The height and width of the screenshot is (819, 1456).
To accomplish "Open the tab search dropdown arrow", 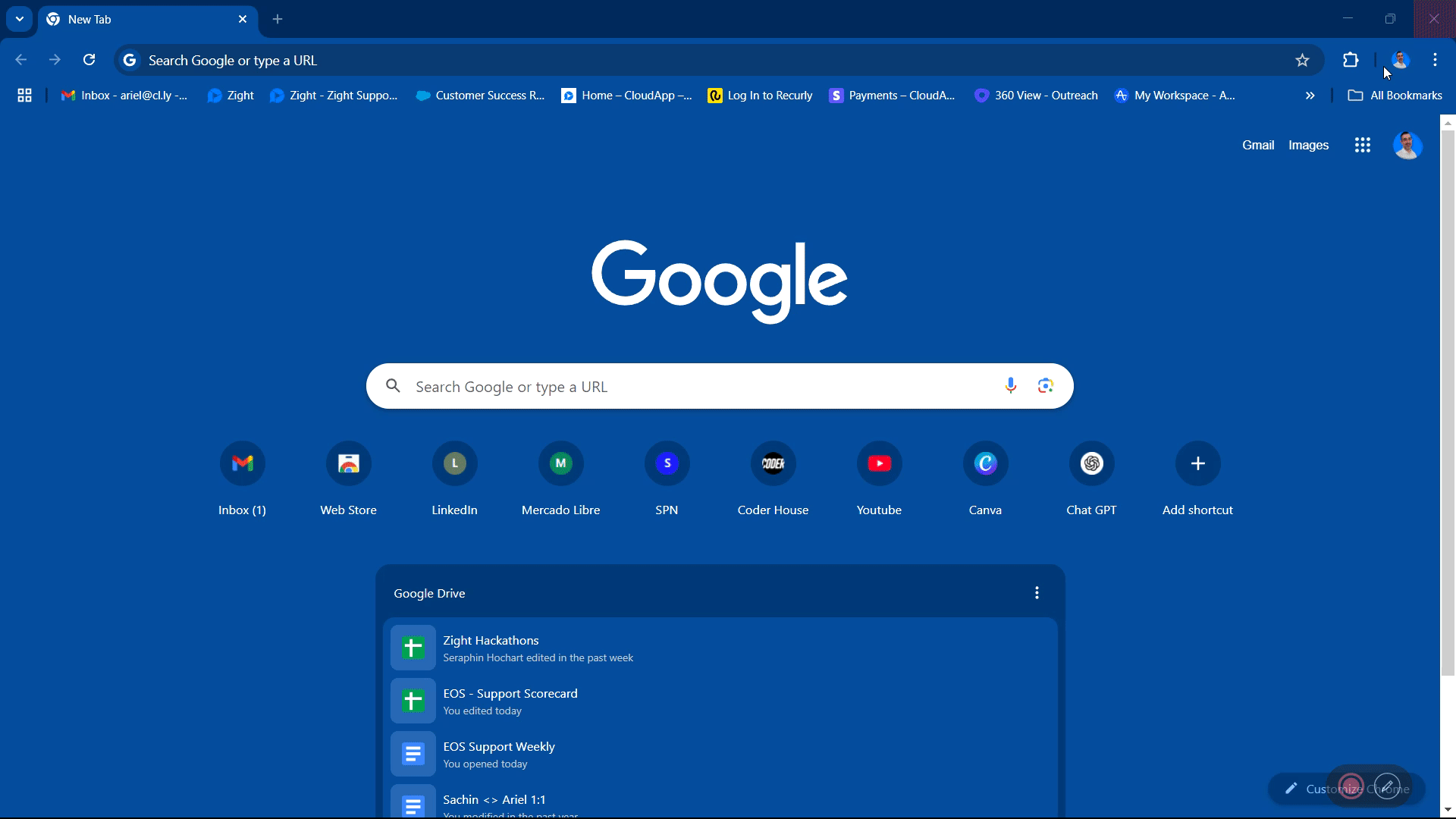I will click(20, 19).
